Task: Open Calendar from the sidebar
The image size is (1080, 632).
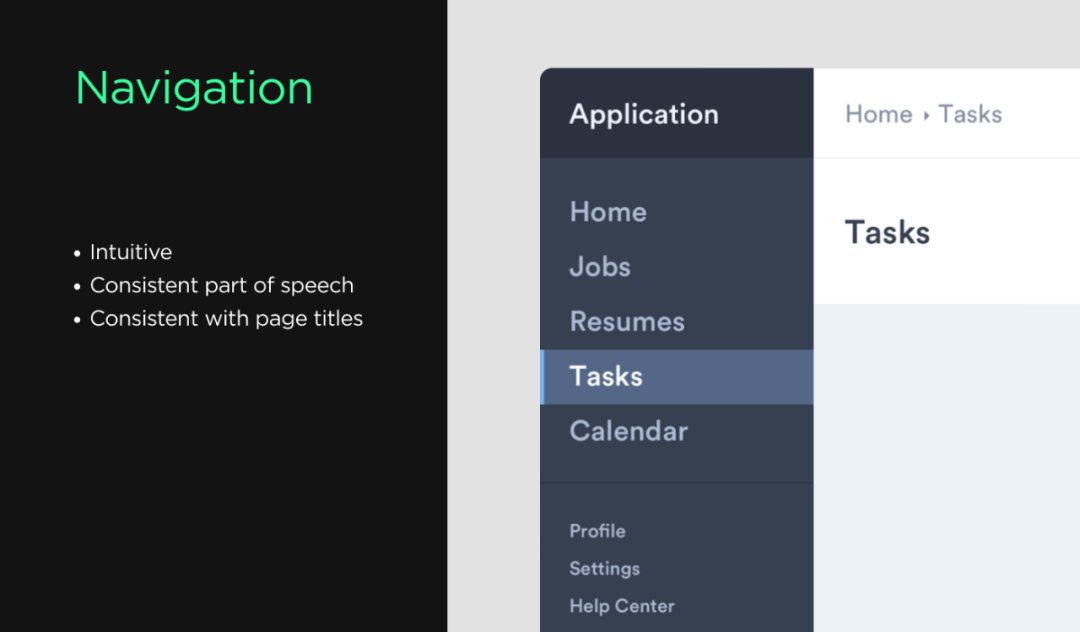Action: point(628,432)
